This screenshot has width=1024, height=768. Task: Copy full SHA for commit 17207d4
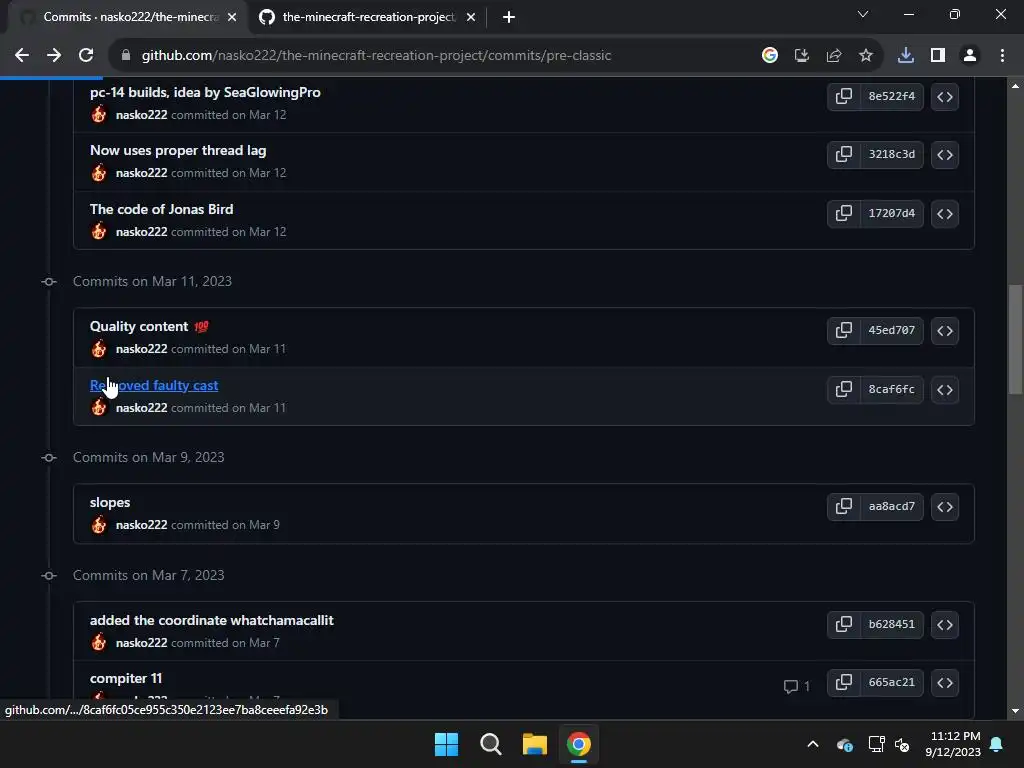pyautogui.click(x=843, y=214)
